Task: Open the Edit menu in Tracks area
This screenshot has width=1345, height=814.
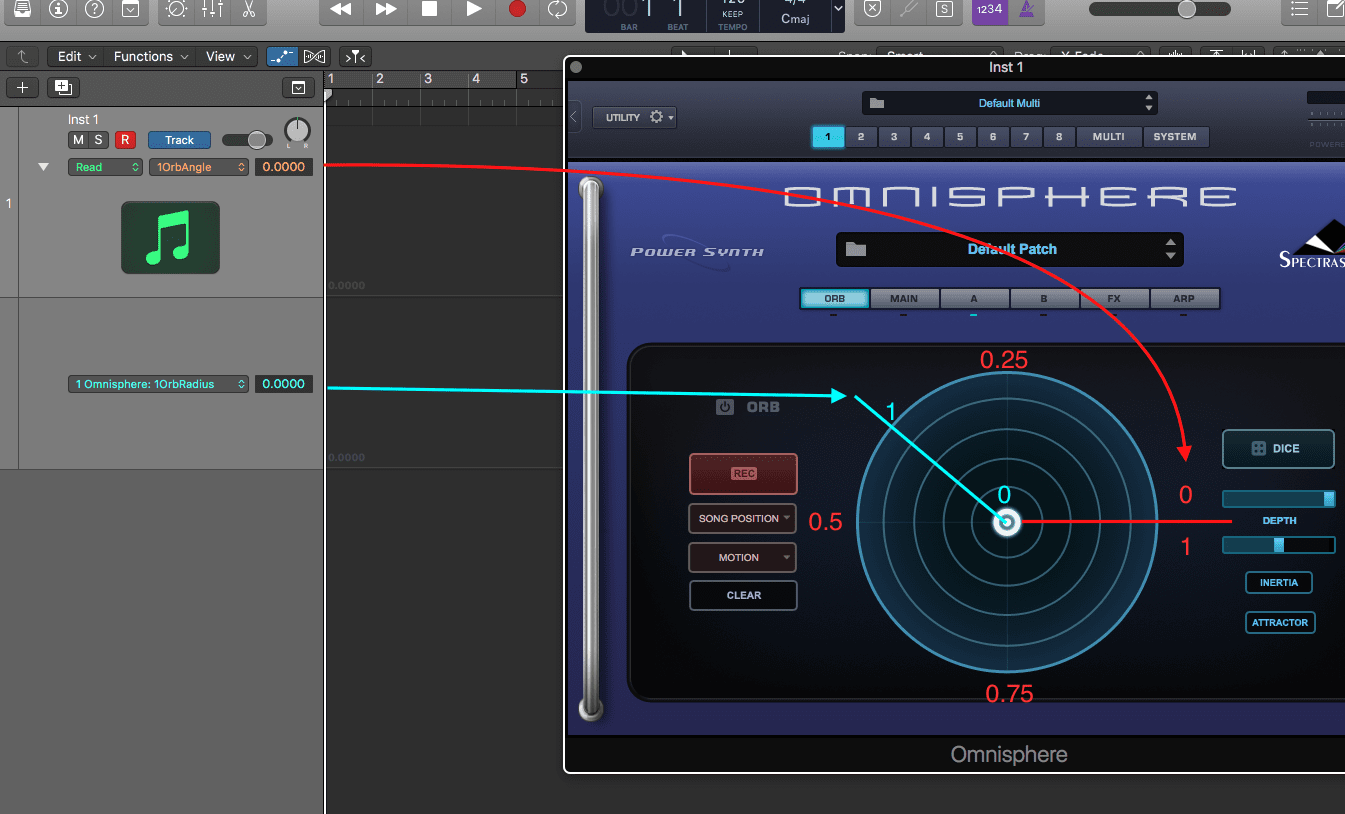Action: click(76, 57)
